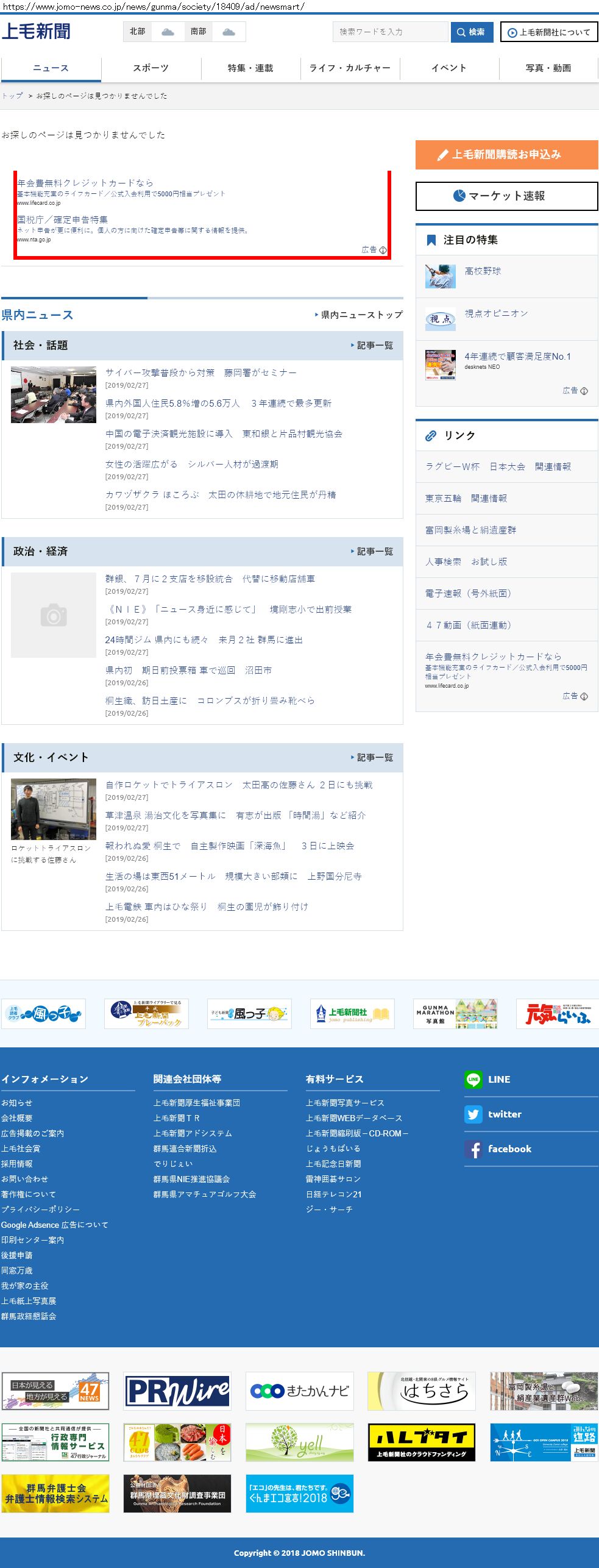Open the ライフ・カルチャー navigation tab
The height and width of the screenshot is (1568, 599).
click(x=350, y=68)
